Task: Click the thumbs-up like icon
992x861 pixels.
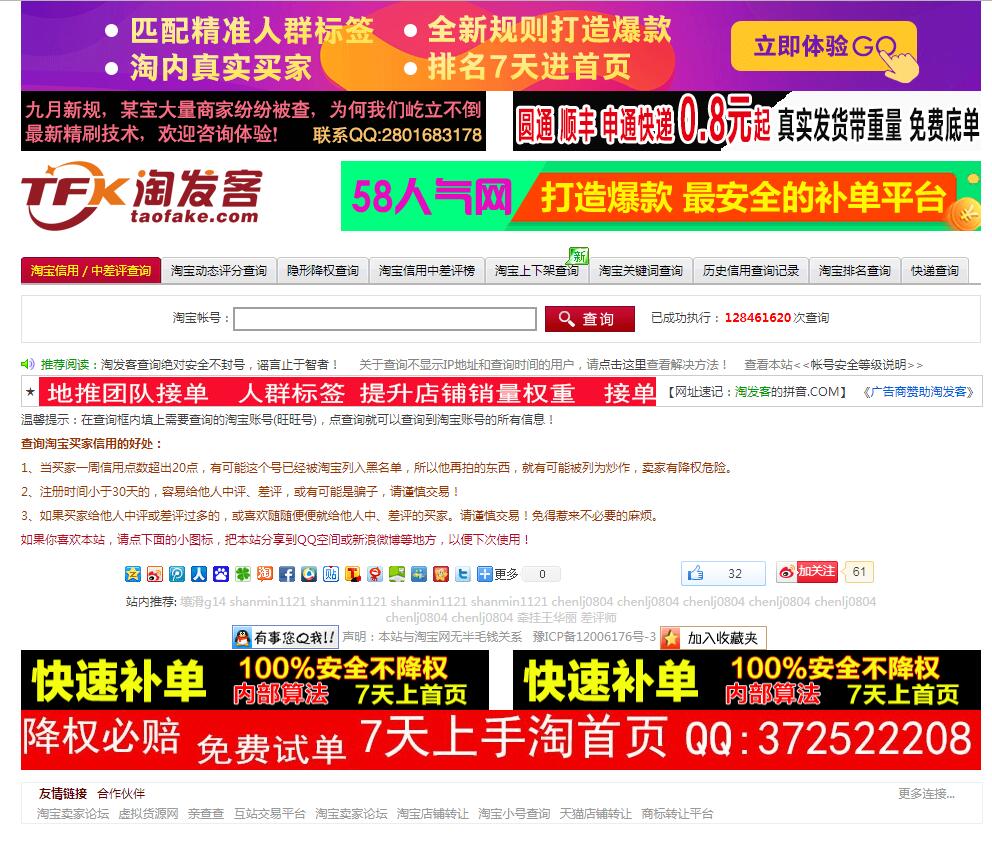Action: (696, 573)
